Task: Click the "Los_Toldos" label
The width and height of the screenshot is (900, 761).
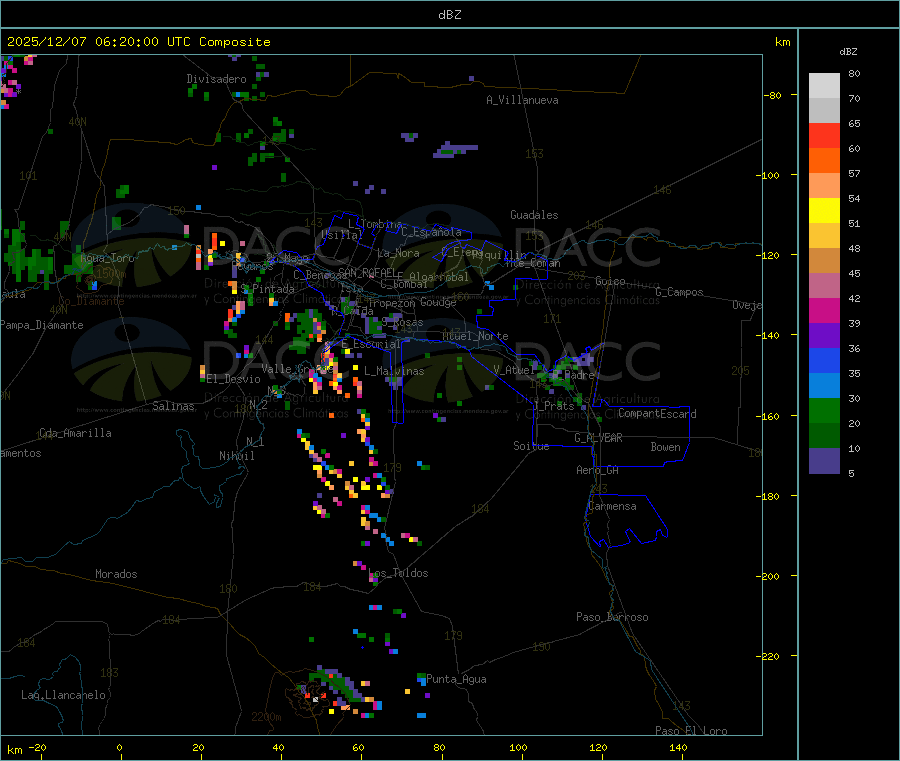Action: [398, 573]
